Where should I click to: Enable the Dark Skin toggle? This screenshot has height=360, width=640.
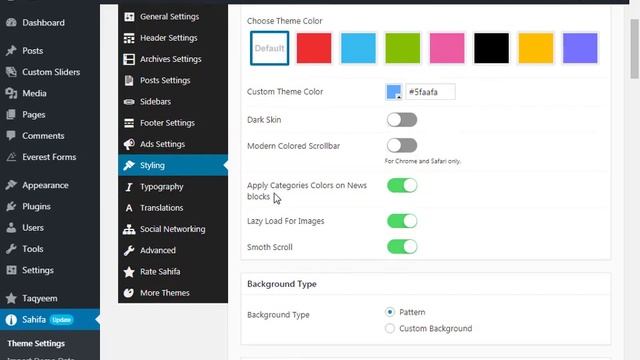click(402, 120)
